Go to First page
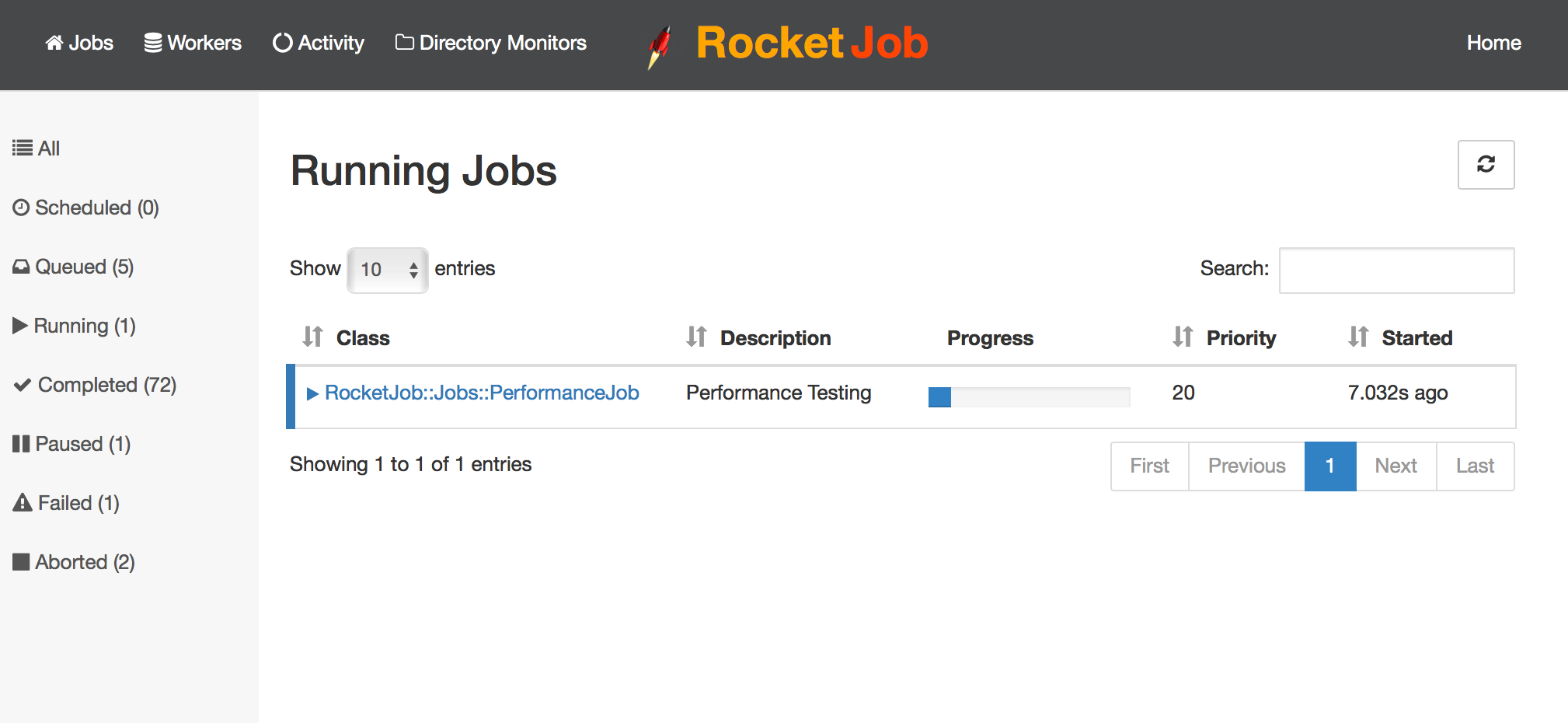 [1150, 466]
